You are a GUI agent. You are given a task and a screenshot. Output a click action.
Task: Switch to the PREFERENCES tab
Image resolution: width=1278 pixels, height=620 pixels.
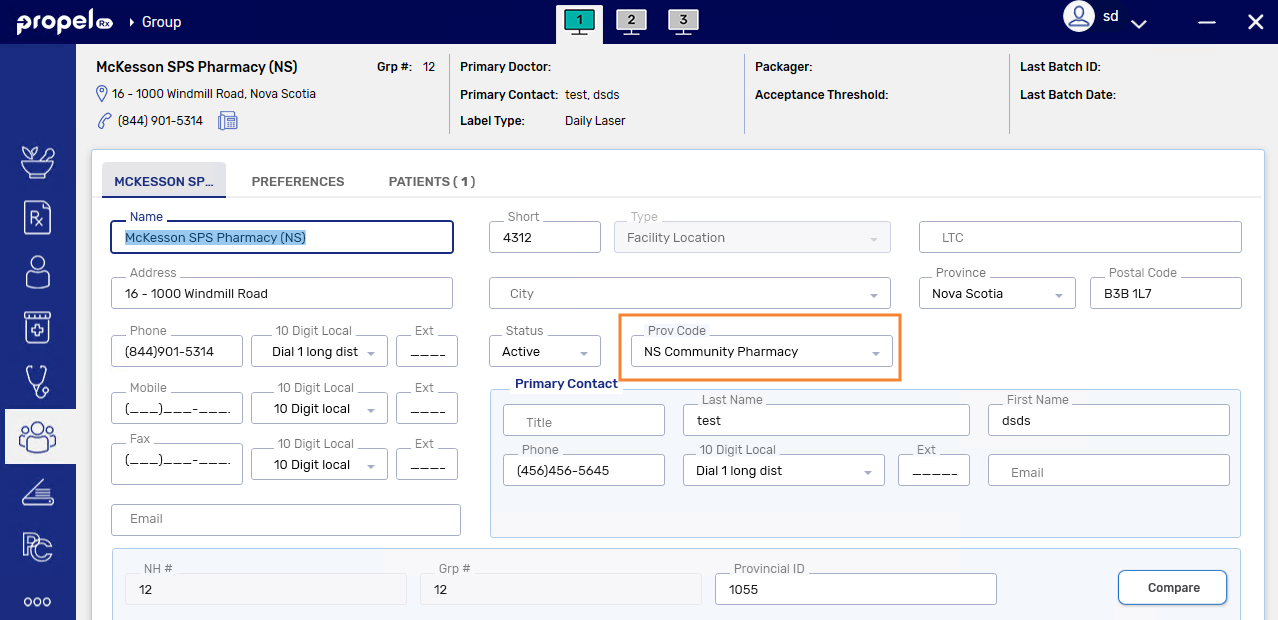pos(298,182)
